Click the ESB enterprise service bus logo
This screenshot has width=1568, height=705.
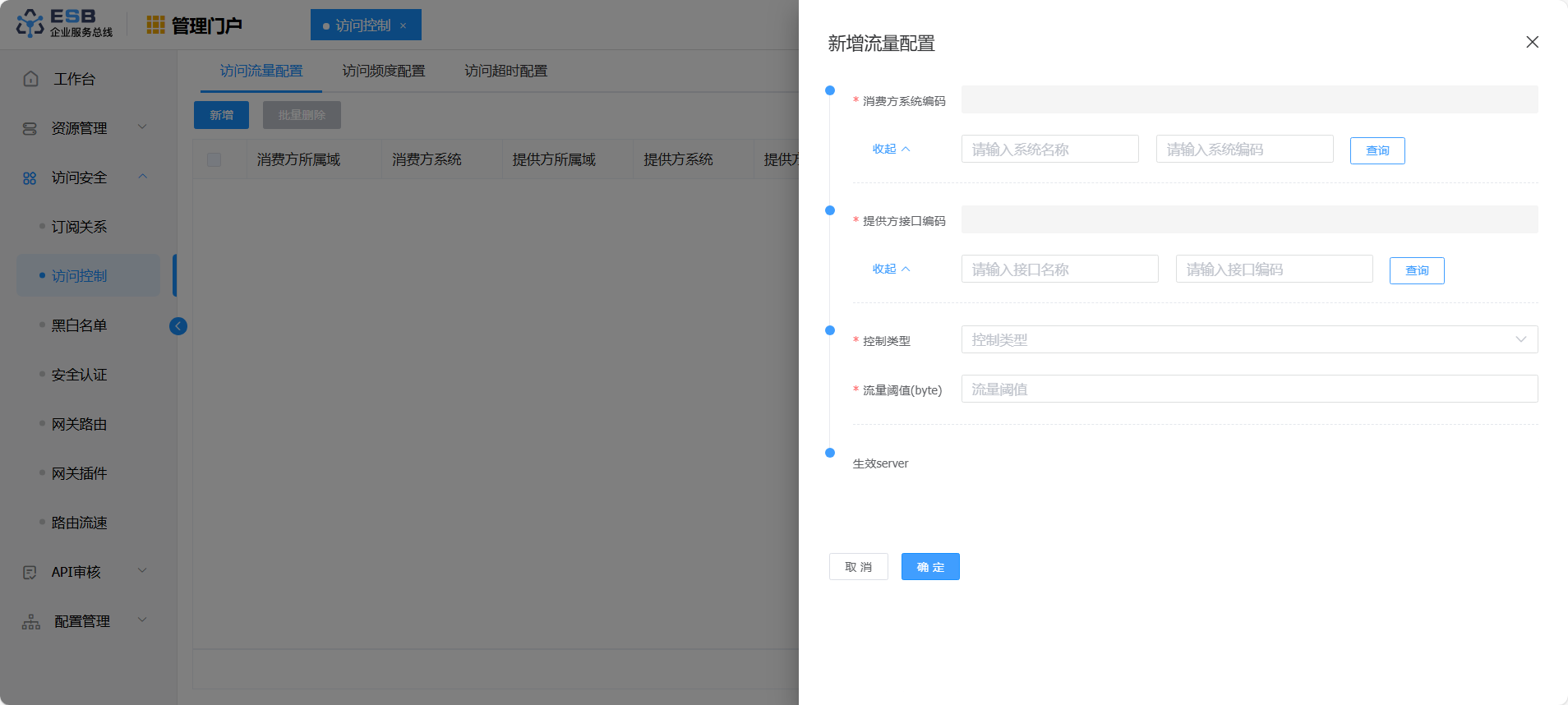click(x=64, y=24)
